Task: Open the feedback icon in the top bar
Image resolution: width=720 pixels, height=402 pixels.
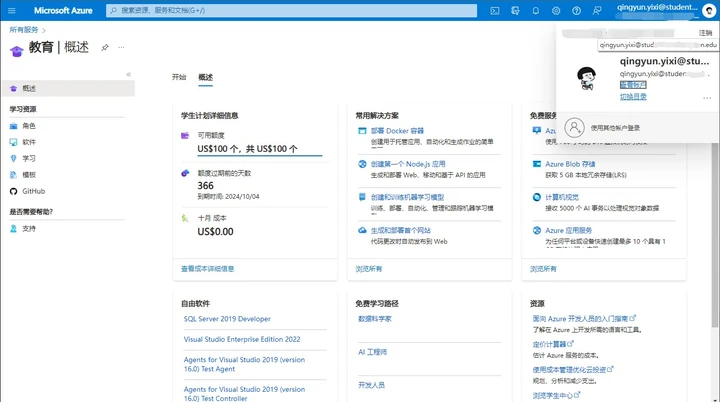Action: [x=596, y=11]
